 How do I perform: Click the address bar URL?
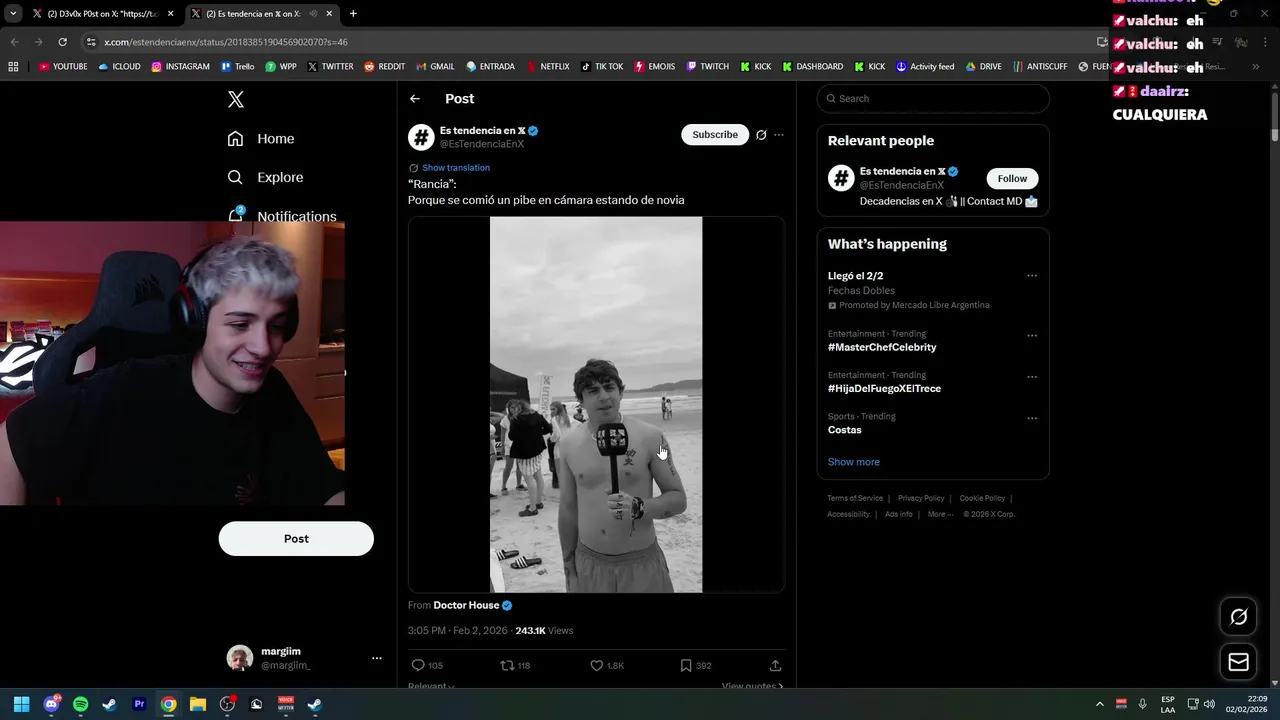click(x=226, y=42)
